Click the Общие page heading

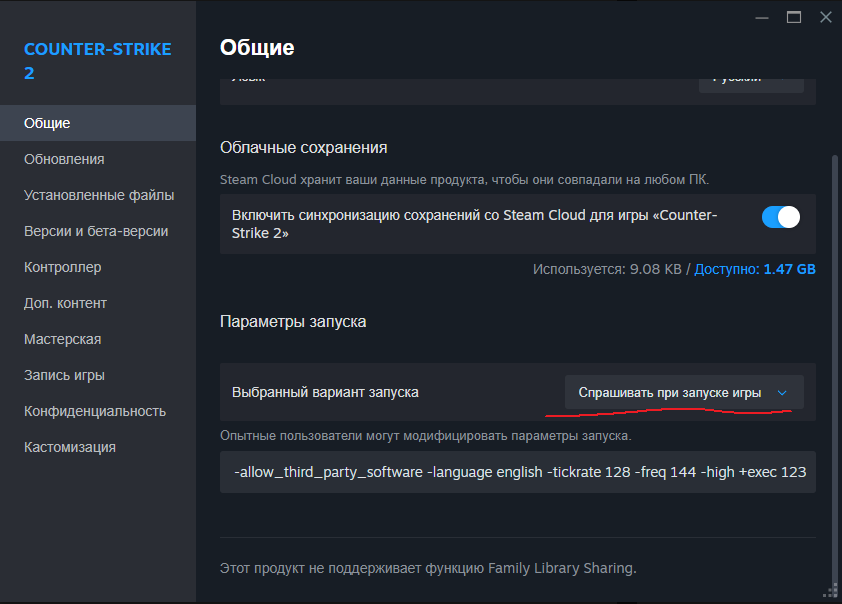point(257,48)
